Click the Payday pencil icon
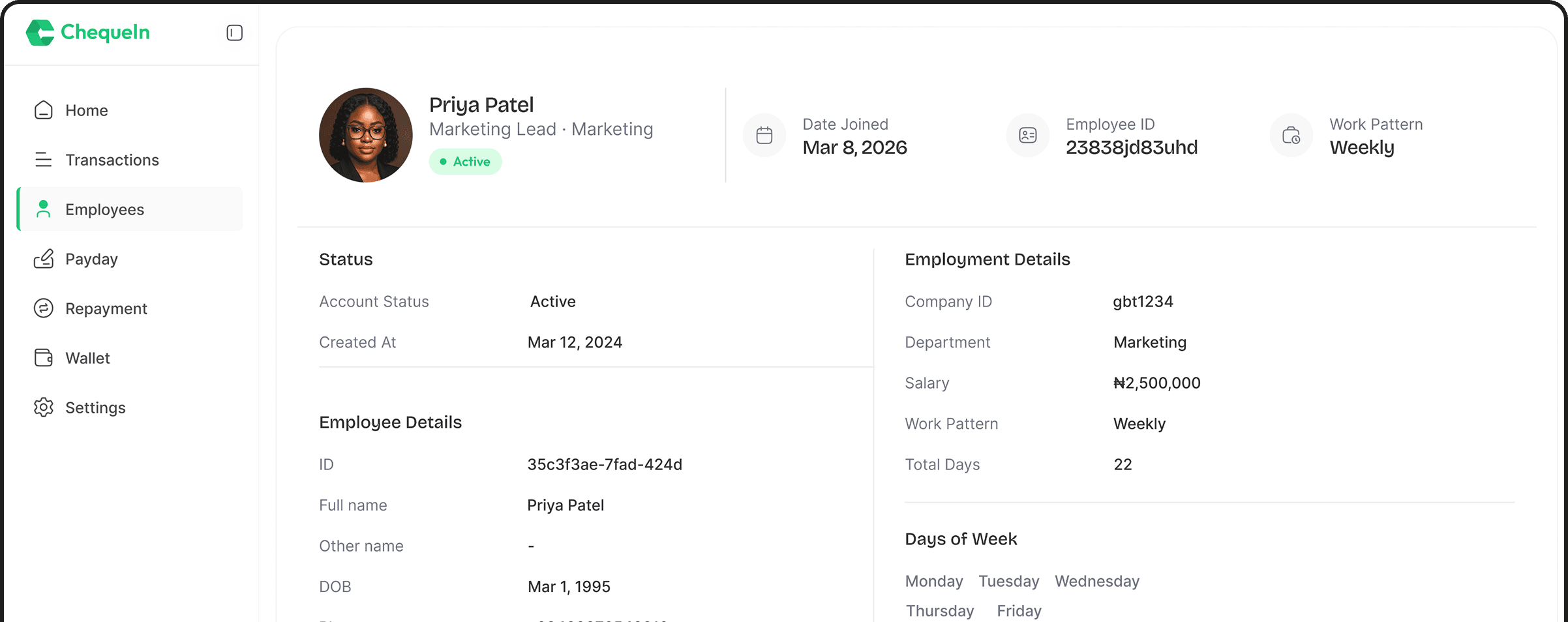Viewport: 1568px width, 622px height. tap(43, 259)
